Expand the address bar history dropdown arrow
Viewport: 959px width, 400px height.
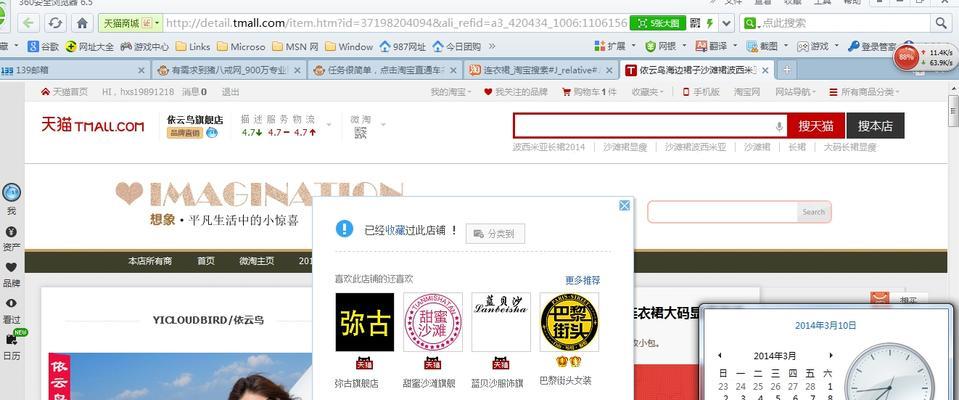[x=726, y=23]
